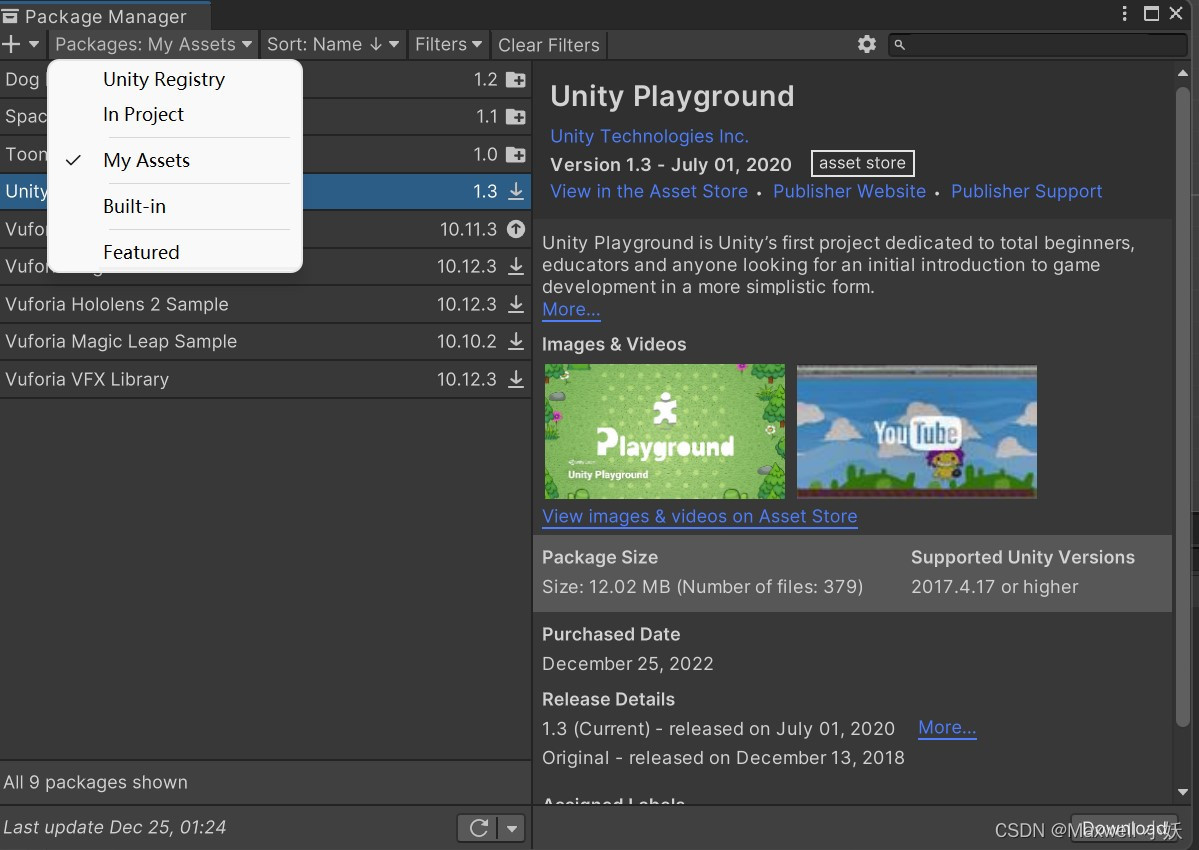Click the Last update Dec 25 status text
Viewport: 1199px width, 850px height.
click(115, 827)
